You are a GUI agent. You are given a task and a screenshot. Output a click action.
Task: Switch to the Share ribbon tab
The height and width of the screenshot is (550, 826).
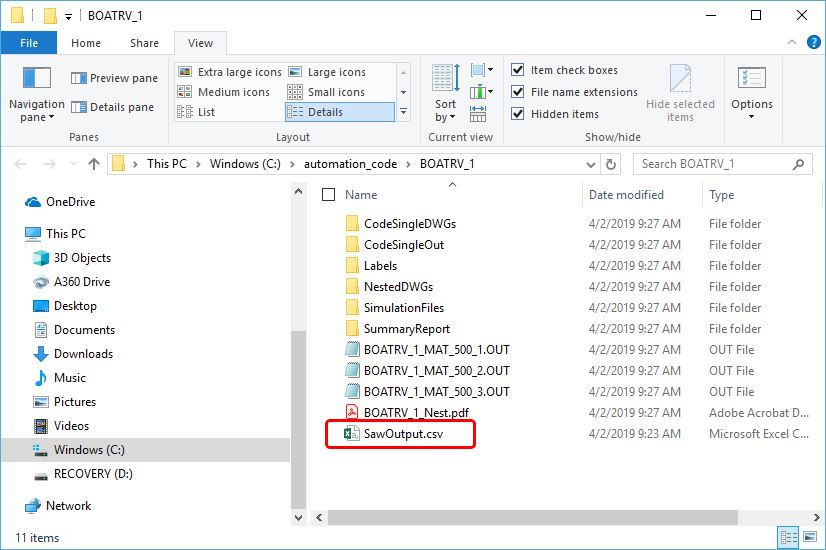[144, 43]
